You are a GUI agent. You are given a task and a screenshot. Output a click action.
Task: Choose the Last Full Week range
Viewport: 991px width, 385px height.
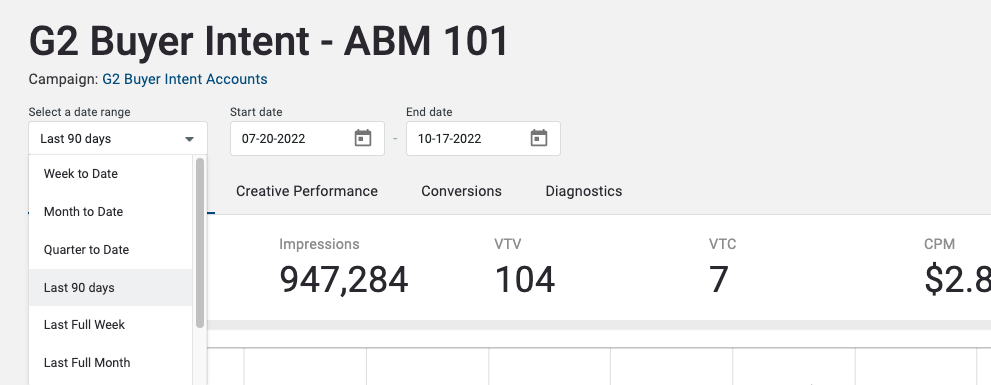(111, 325)
